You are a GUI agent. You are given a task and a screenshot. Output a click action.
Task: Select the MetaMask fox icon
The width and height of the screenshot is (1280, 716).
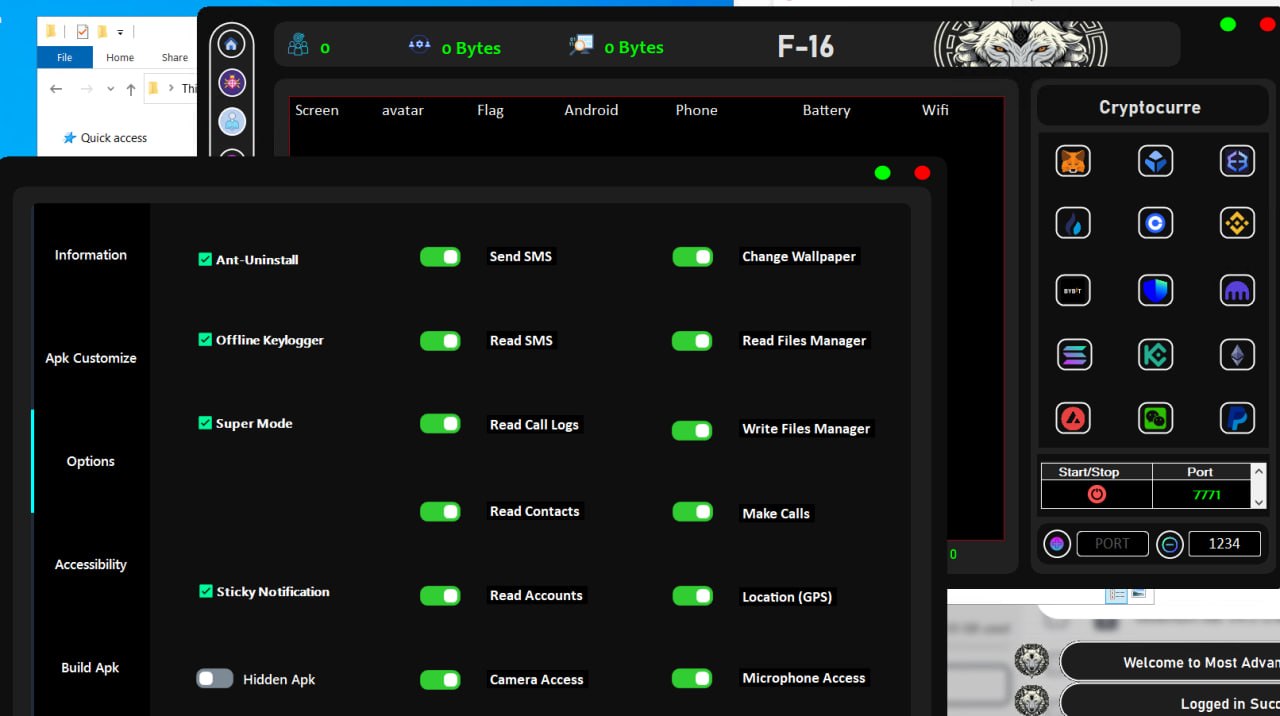coord(1073,161)
